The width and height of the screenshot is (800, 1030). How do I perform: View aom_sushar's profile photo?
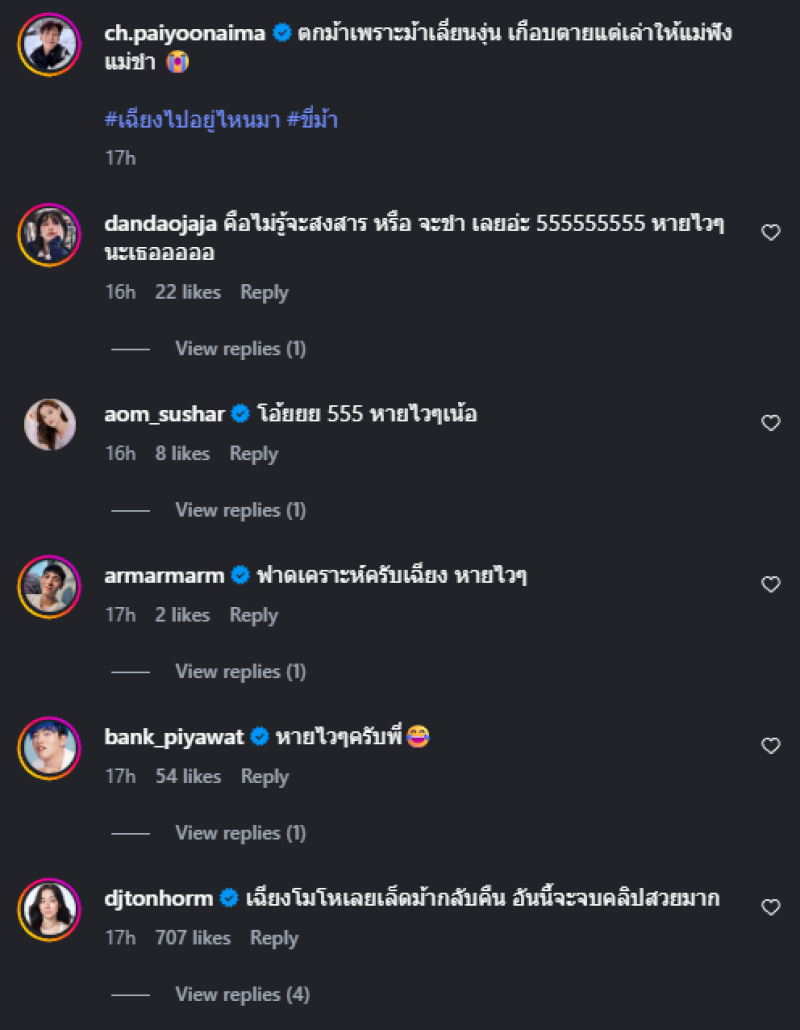point(48,424)
